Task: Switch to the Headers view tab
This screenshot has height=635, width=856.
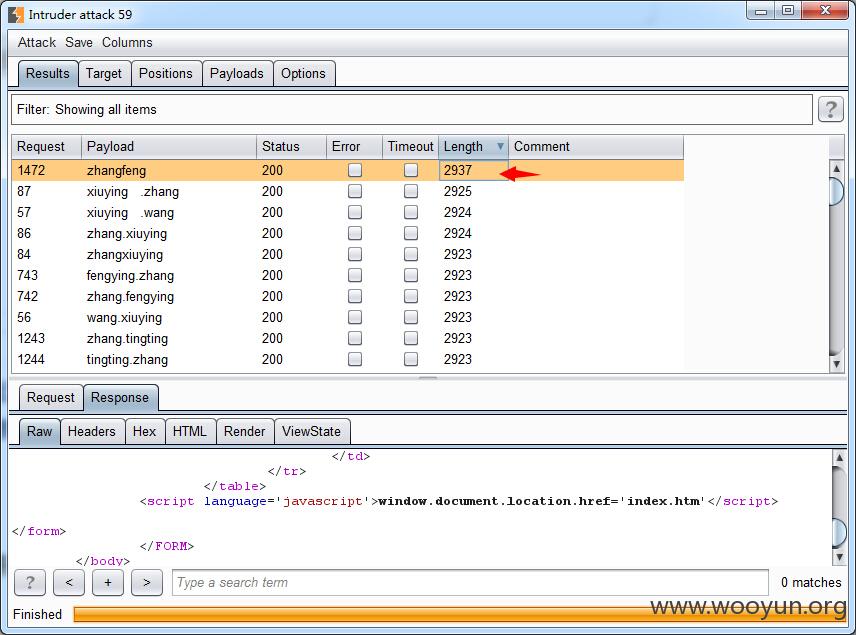Action: click(92, 432)
